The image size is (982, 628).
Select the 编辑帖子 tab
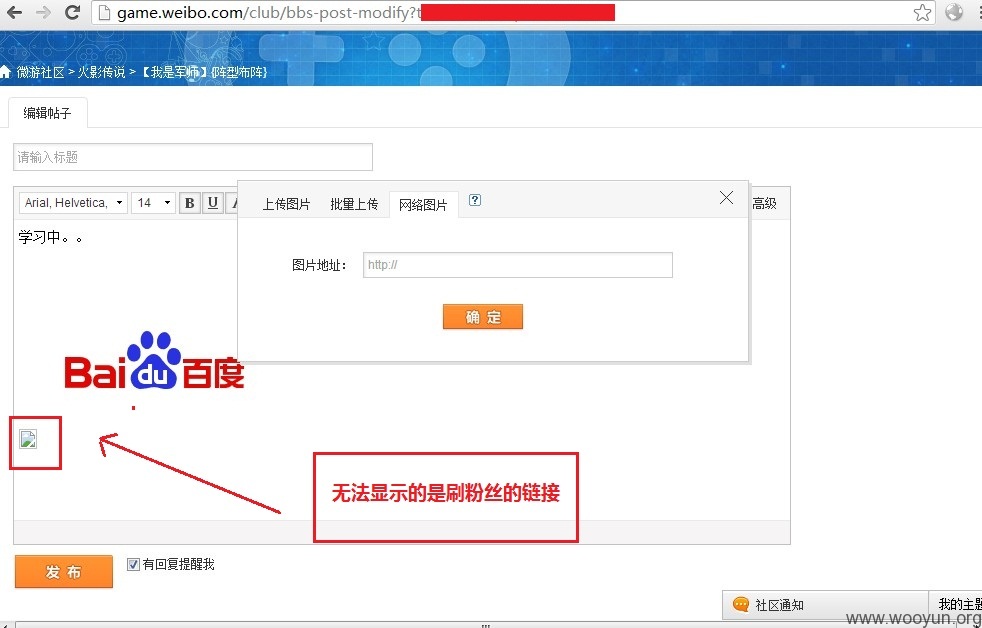click(x=48, y=113)
